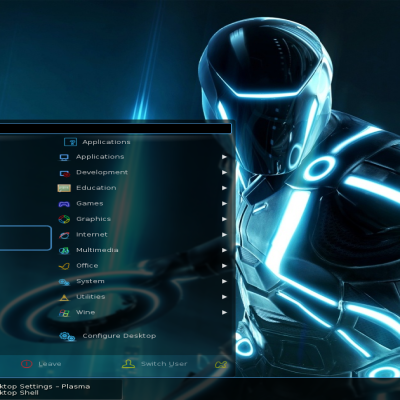Expand the Office submenu arrow
Image resolution: width=400 pixels, height=400 pixels.
pyautogui.click(x=224, y=266)
